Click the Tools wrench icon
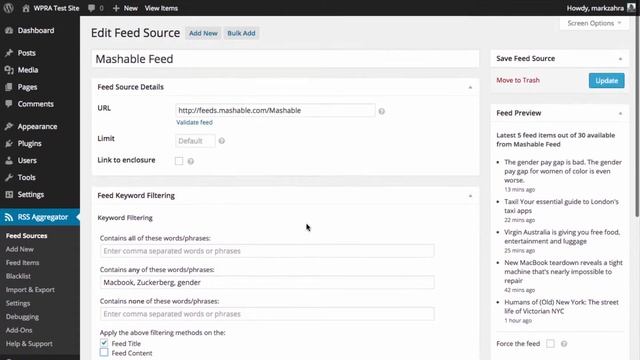The image size is (640, 360). (9, 178)
